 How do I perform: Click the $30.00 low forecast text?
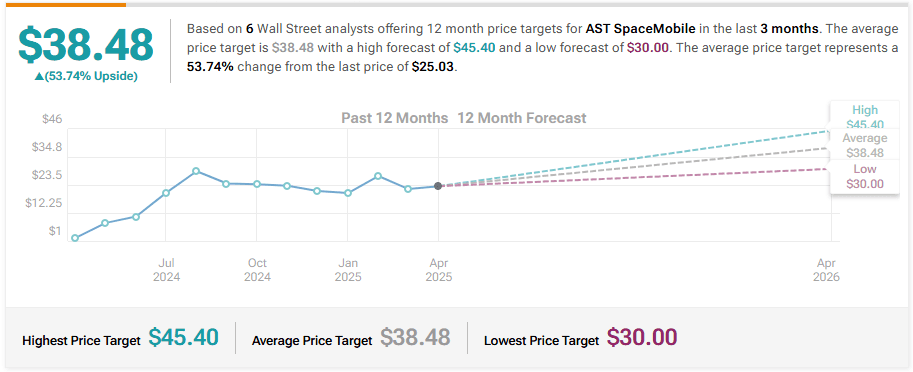point(648,48)
